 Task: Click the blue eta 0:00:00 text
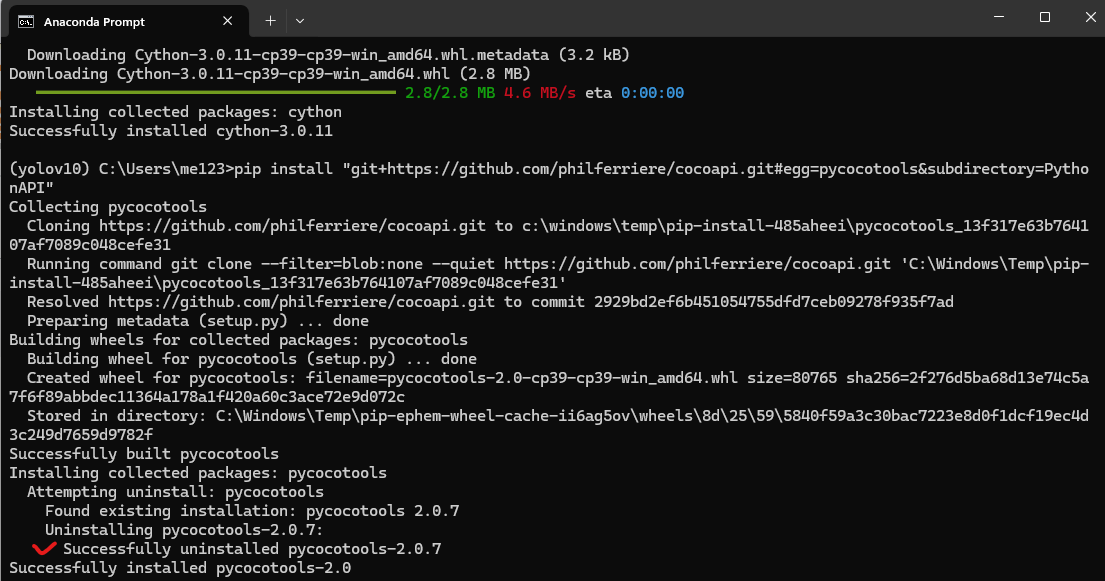(x=652, y=93)
